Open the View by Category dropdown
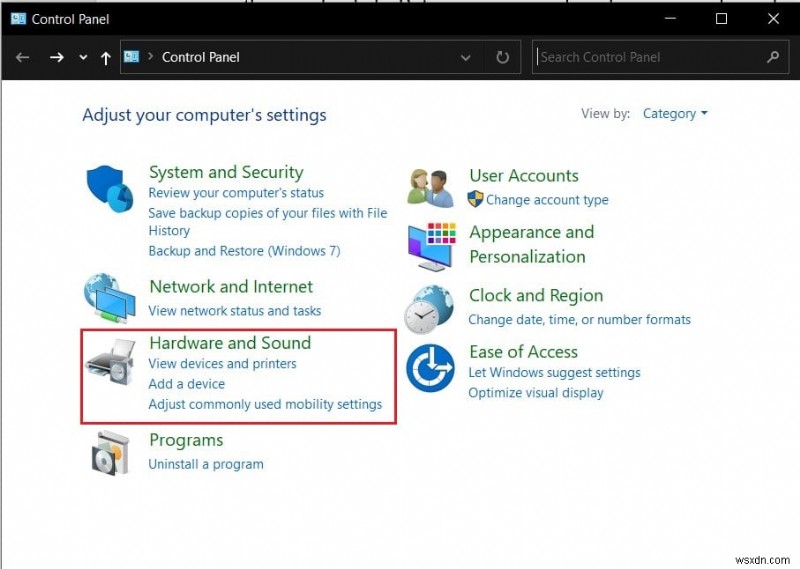Viewport: 800px width, 569px height. click(x=675, y=114)
